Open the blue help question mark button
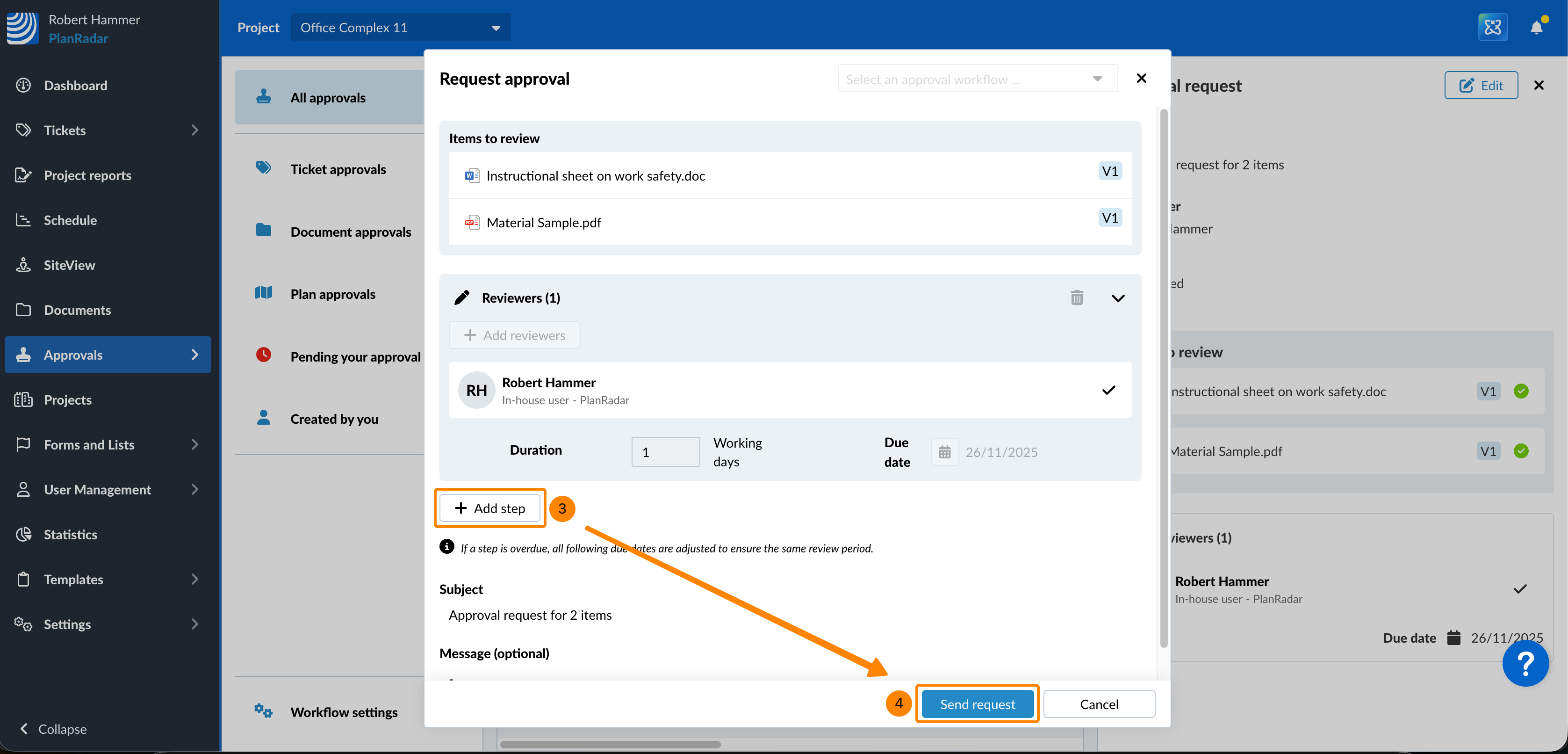The width and height of the screenshot is (1568, 754). (1525, 664)
